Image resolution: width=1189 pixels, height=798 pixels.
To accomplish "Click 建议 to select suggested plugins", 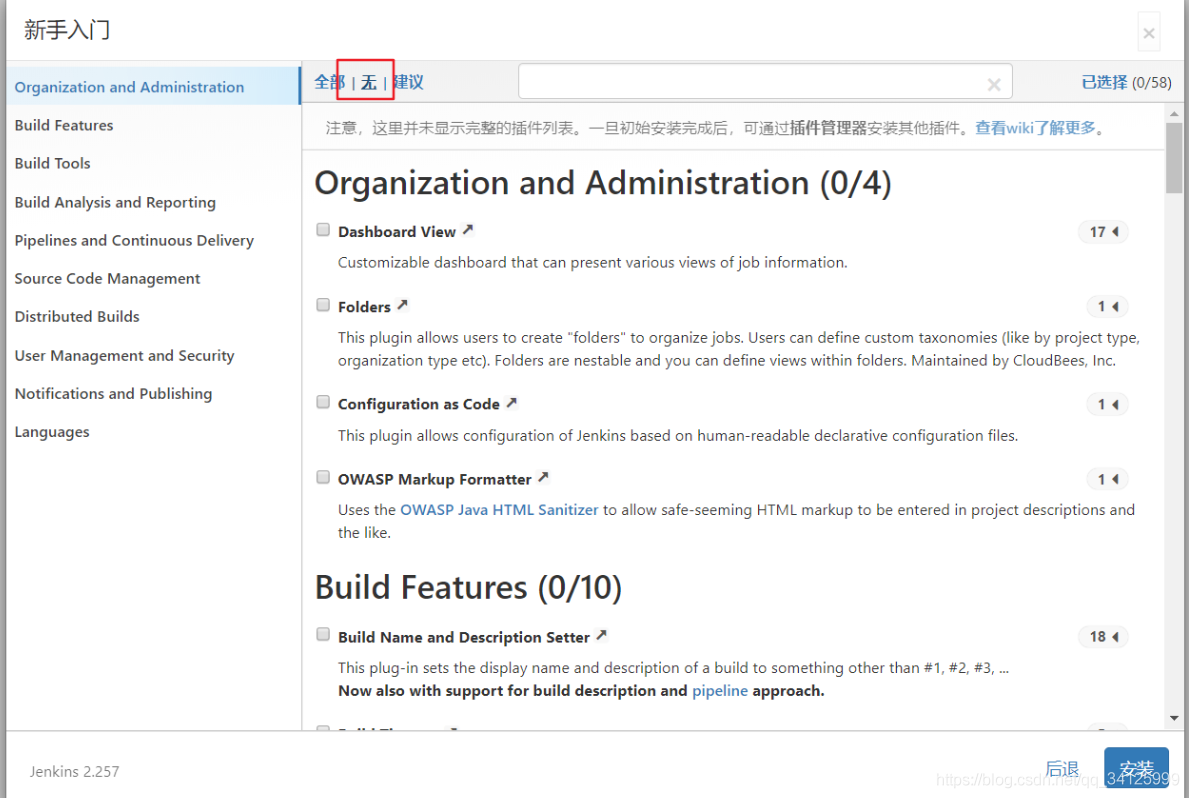I will click(x=408, y=82).
